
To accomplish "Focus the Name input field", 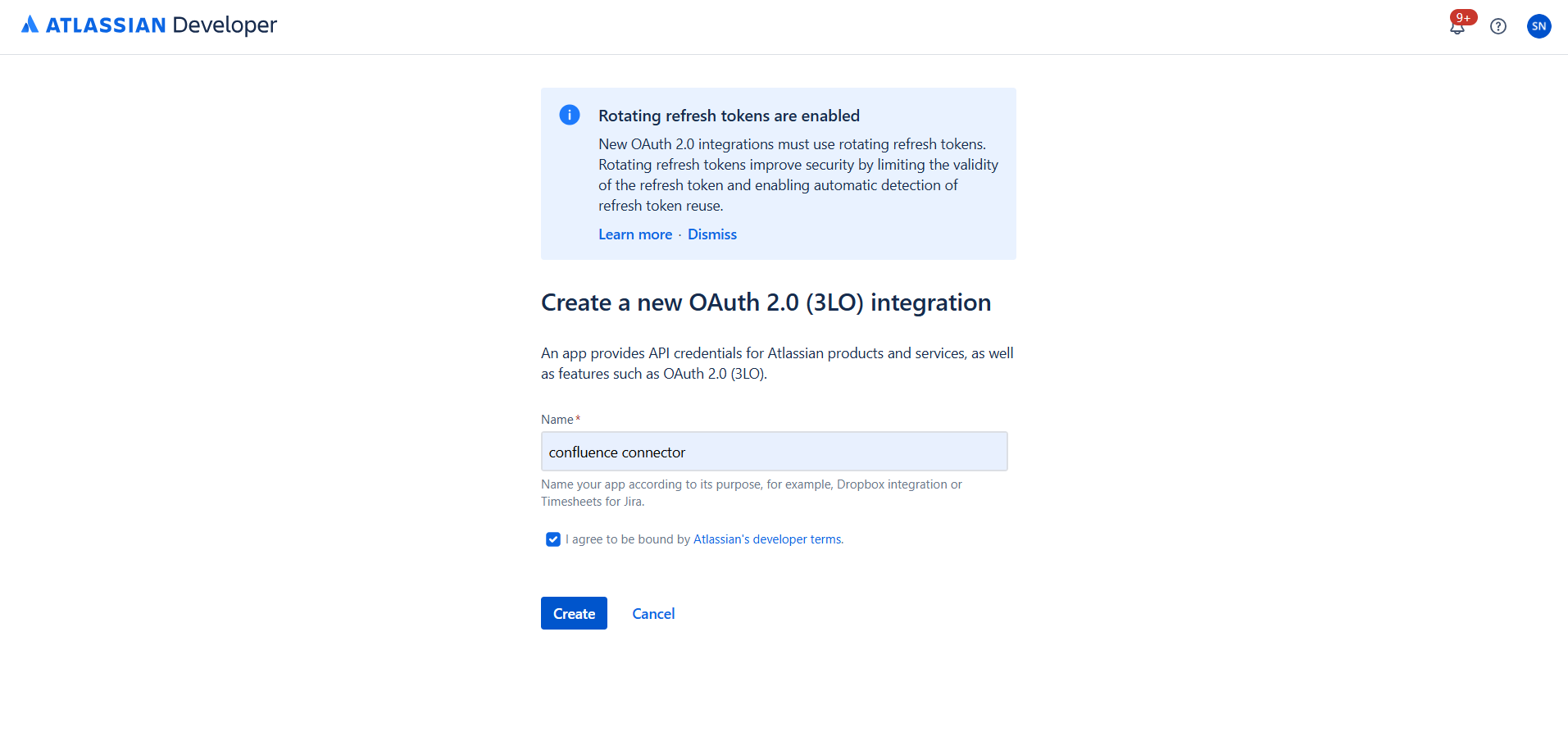I will [775, 452].
